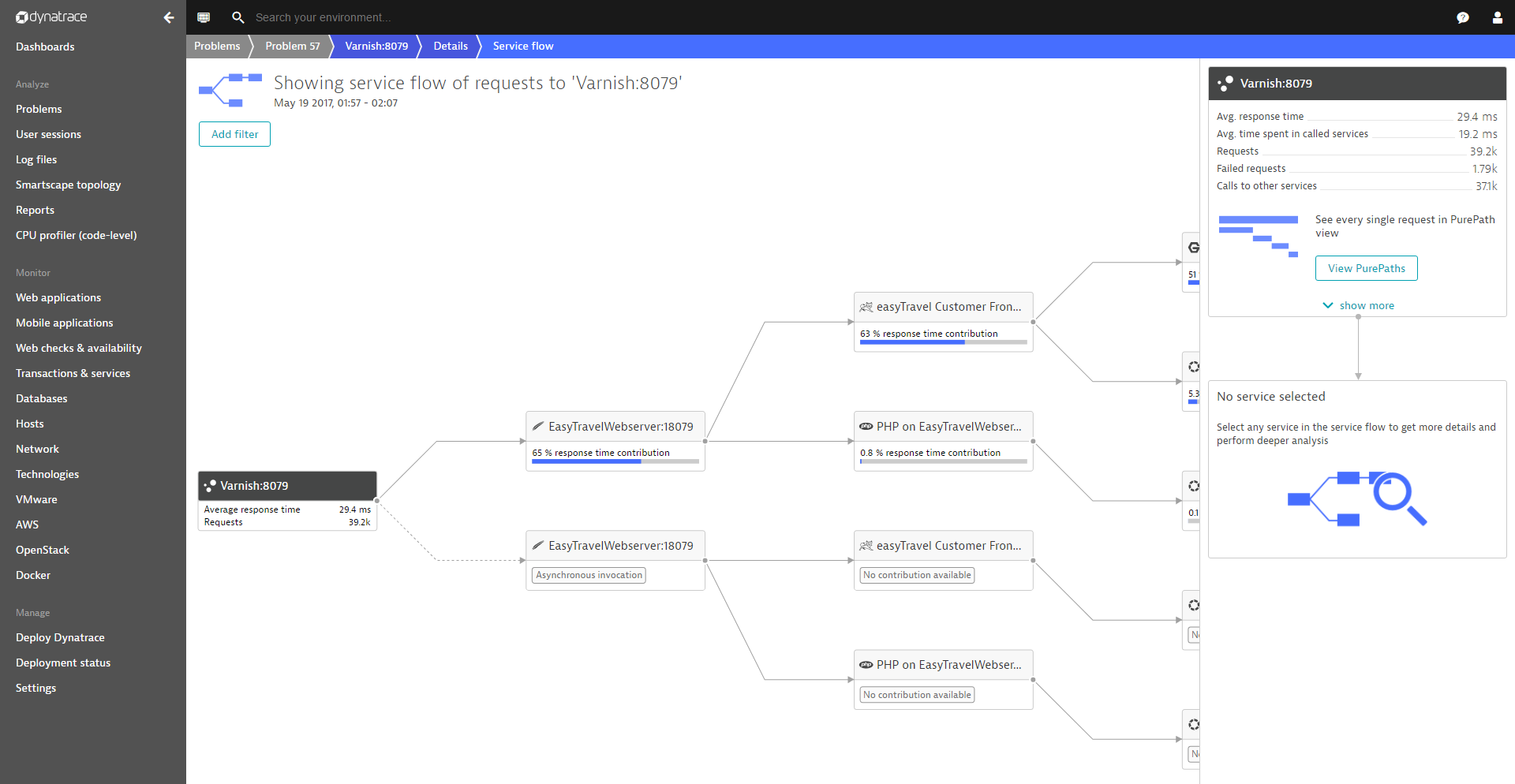Screen dimensions: 1515x784
Task: Open Dashboards in the sidebar
Action: click(45, 47)
